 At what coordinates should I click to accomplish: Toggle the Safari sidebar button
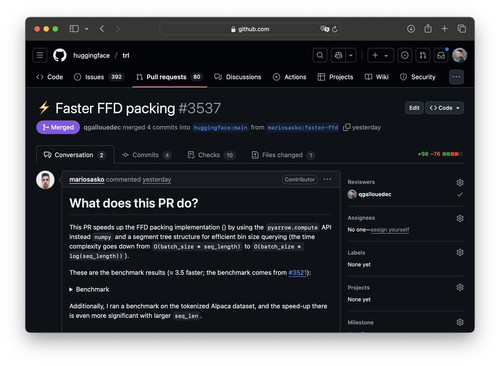(74, 29)
